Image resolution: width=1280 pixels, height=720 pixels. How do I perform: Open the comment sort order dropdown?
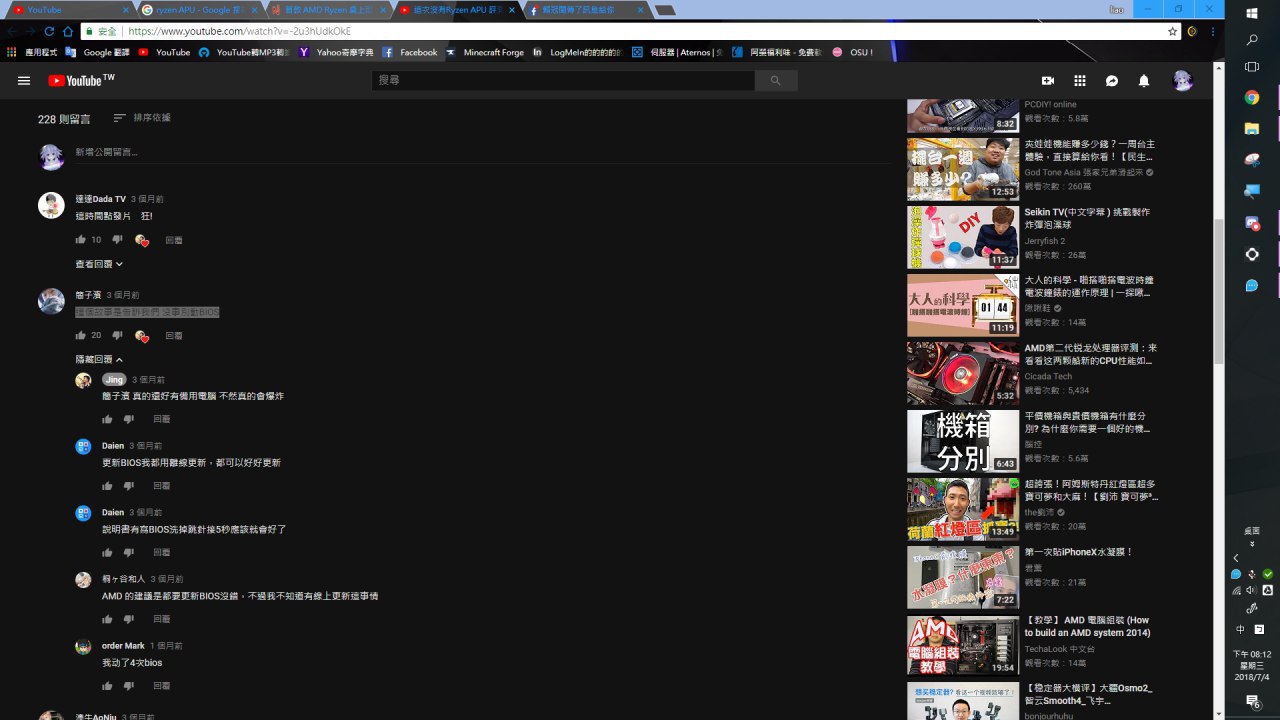(142, 118)
